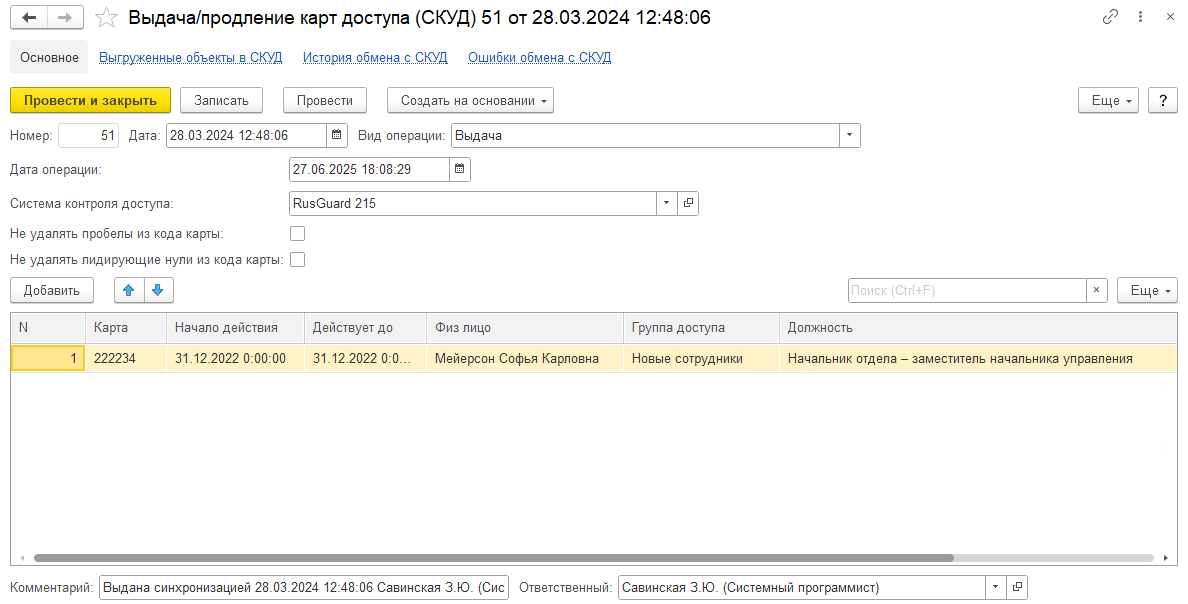
Task: Switch to the Основное tab
Action: 49,58
